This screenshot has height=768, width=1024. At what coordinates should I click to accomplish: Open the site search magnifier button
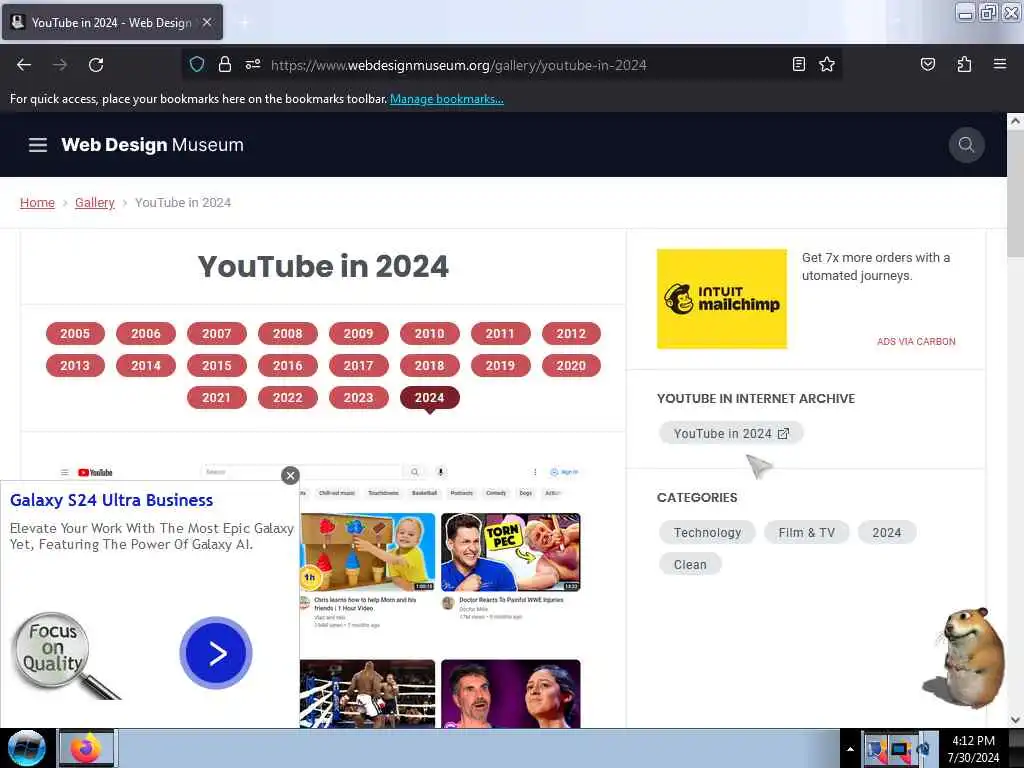pyautogui.click(x=967, y=144)
